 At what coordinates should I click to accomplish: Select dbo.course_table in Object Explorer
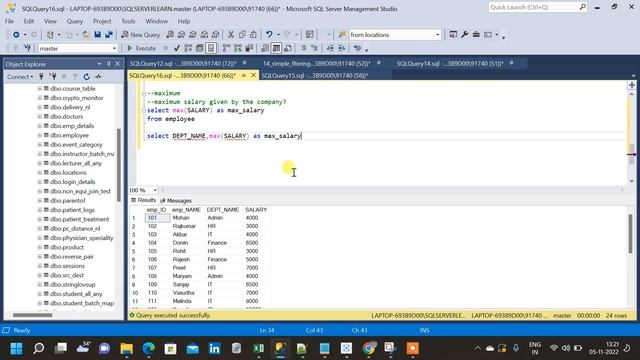73,89
